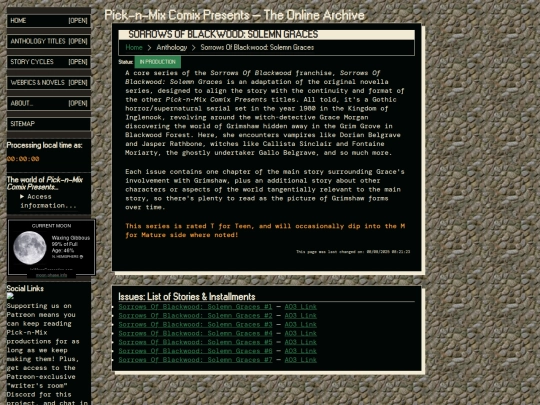Click the Pick-n-Mix Comix Presents site title
The height and width of the screenshot is (405, 540).
click(x=234, y=15)
